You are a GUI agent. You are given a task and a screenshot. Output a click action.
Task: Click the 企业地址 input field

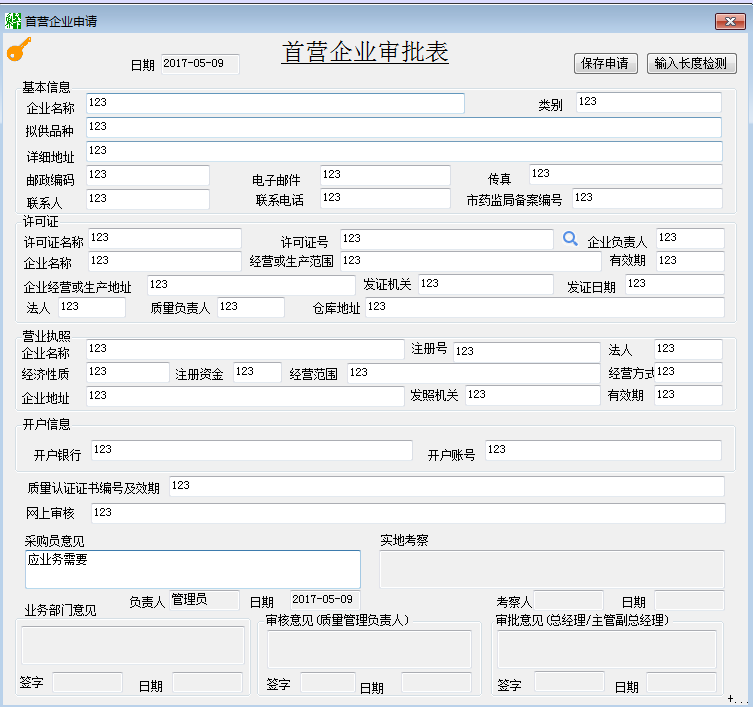pos(245,396)
